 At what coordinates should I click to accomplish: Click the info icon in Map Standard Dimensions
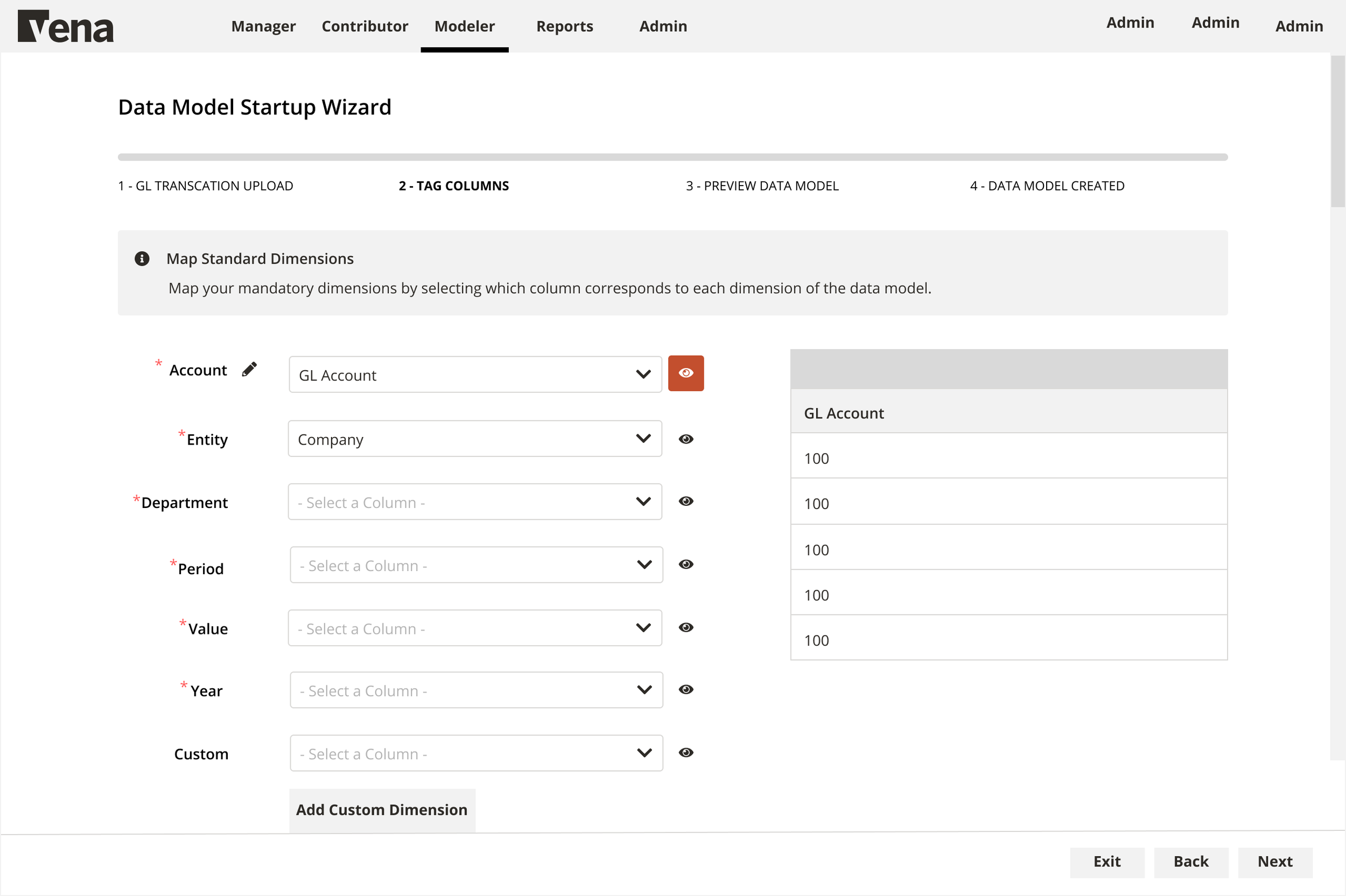(x=142, y=258)
